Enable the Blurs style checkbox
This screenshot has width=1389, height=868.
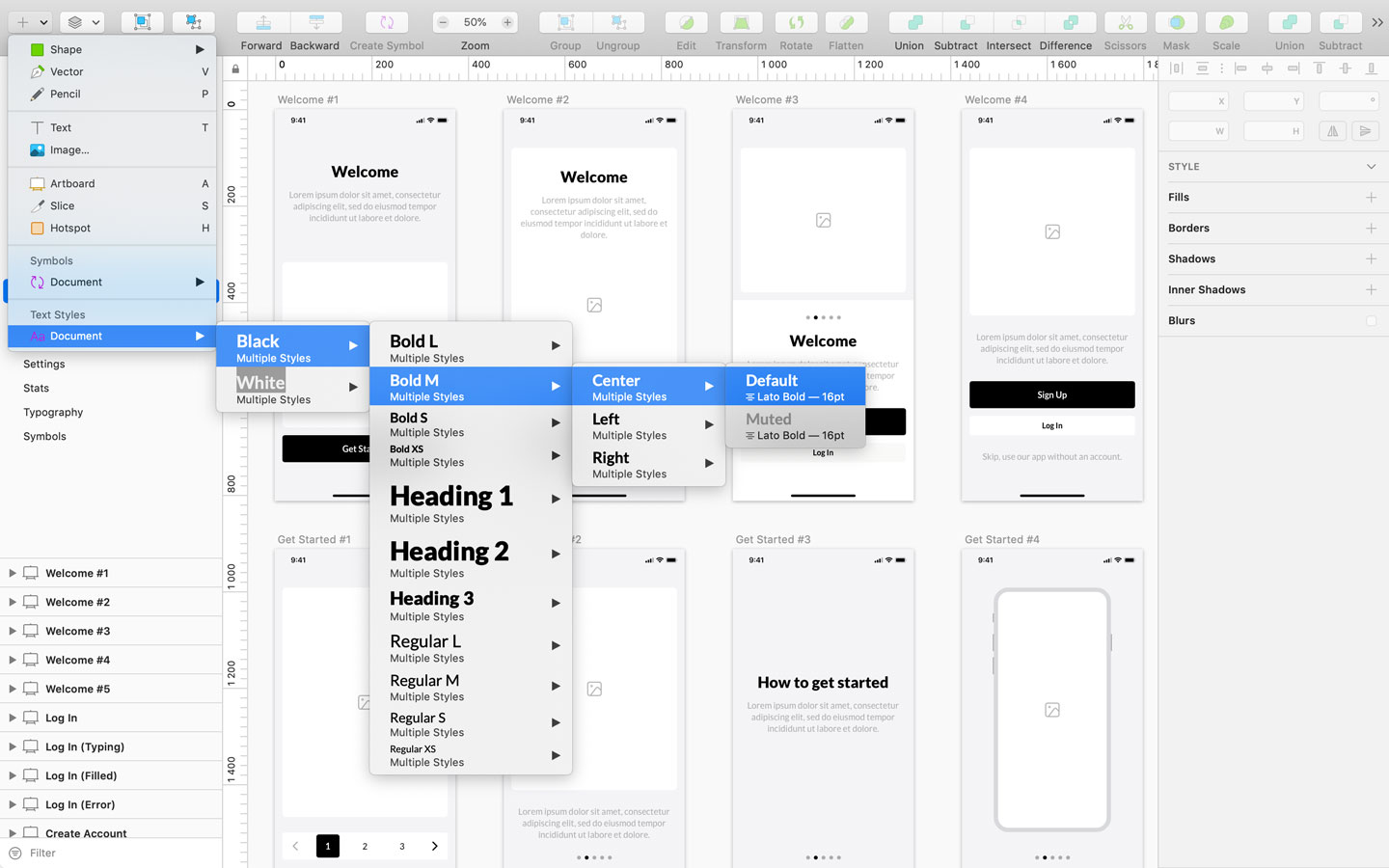1369,320
